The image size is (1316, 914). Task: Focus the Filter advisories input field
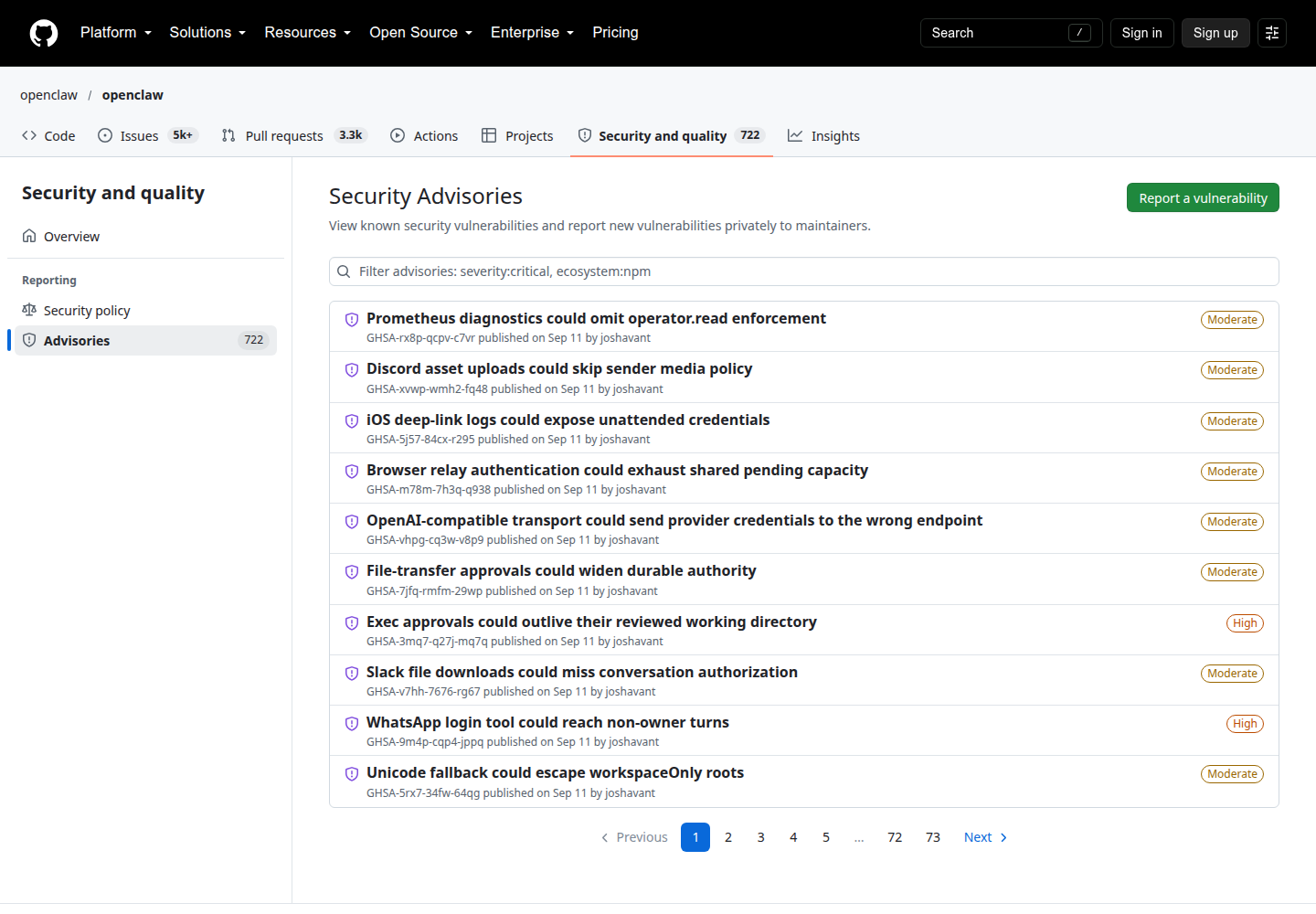pos(804,271)
